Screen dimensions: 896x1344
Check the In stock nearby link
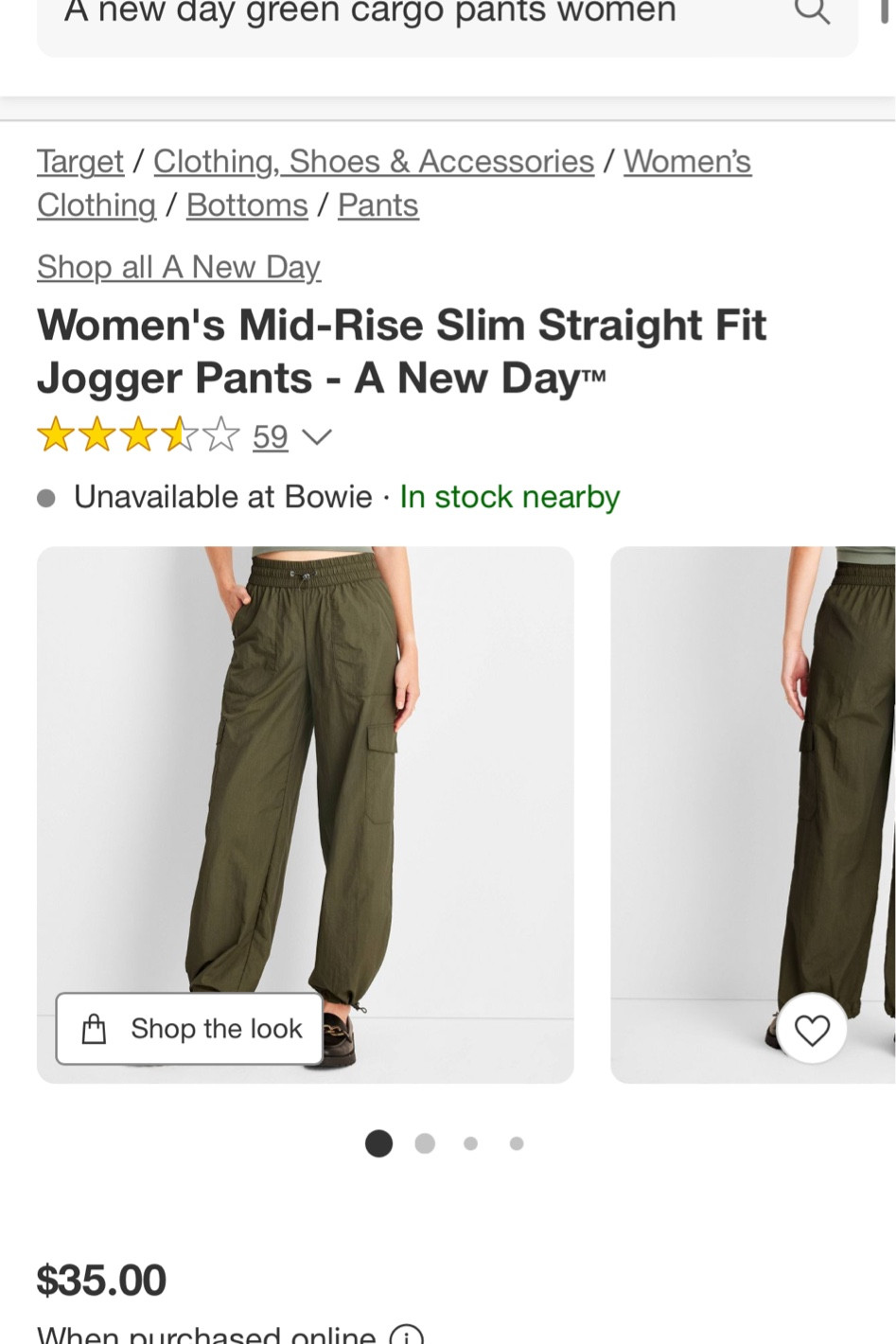tap(509, 497)
